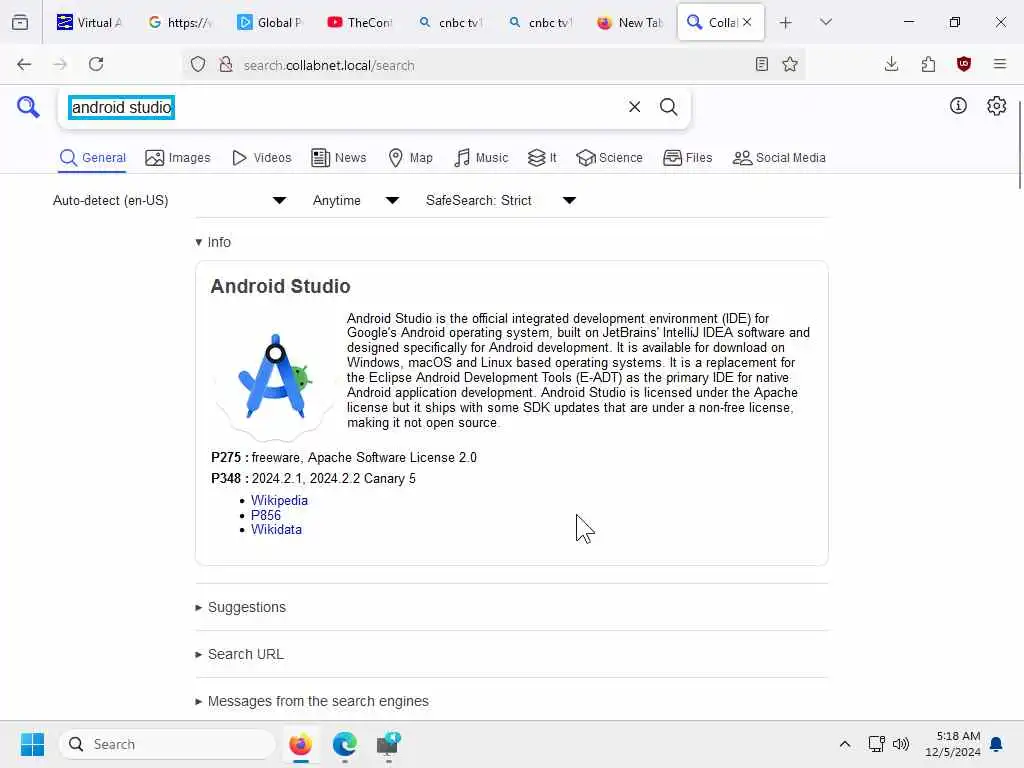
Task: Open uBlock Origin extension icon
Action: tap(964, 64)
